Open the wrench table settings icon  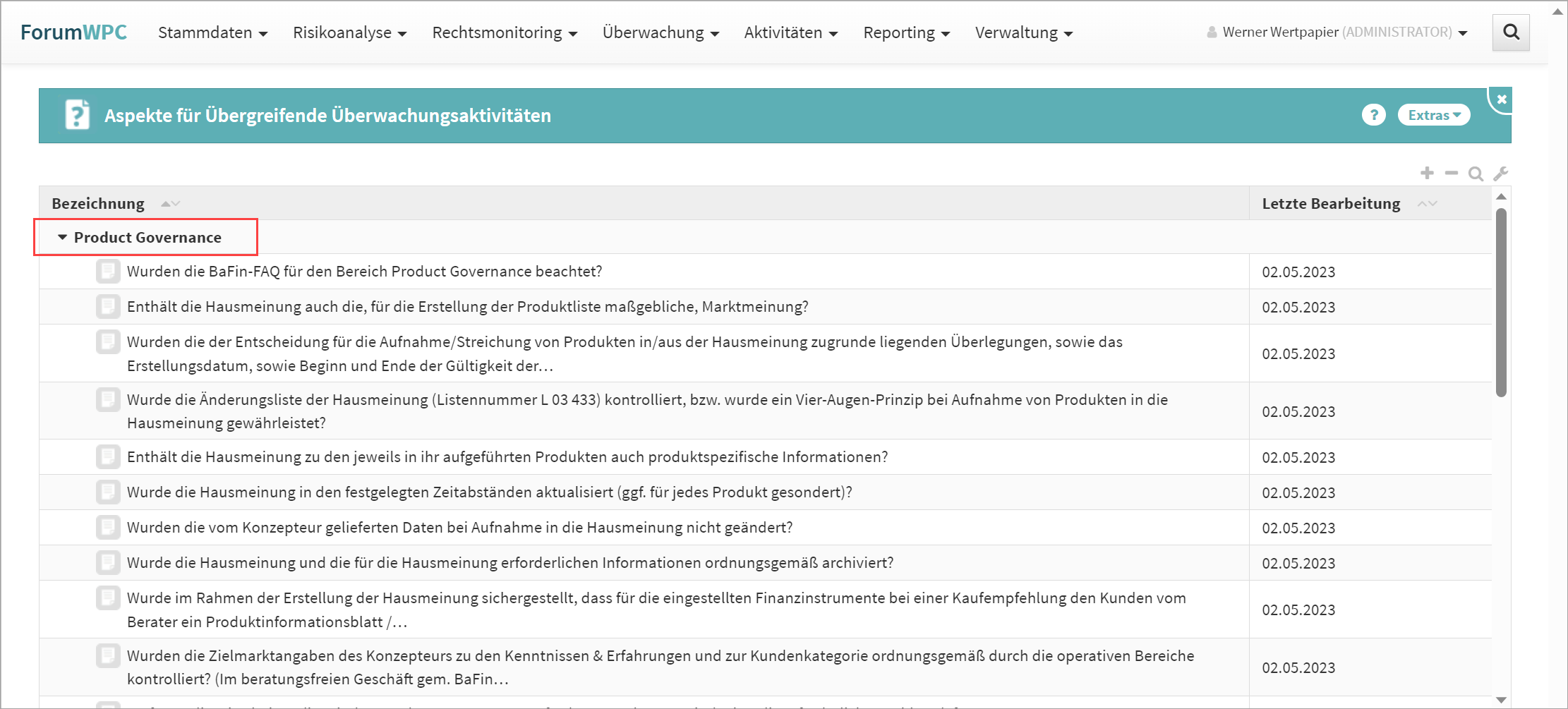1501,174
